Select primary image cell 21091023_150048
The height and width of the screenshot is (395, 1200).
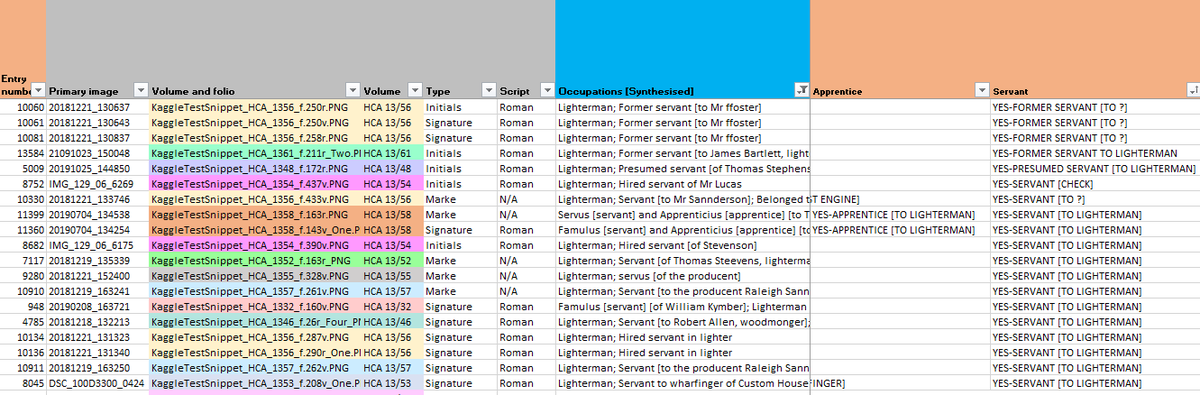(x=98, y=153)
